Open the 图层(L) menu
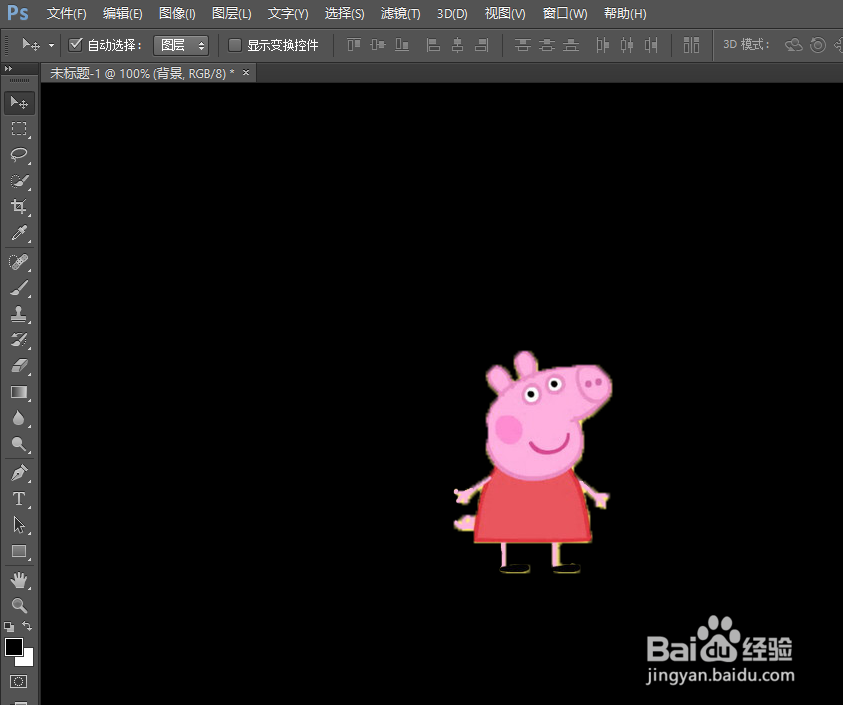The height and width of the screenshot is (705, 843). (232, 13)
